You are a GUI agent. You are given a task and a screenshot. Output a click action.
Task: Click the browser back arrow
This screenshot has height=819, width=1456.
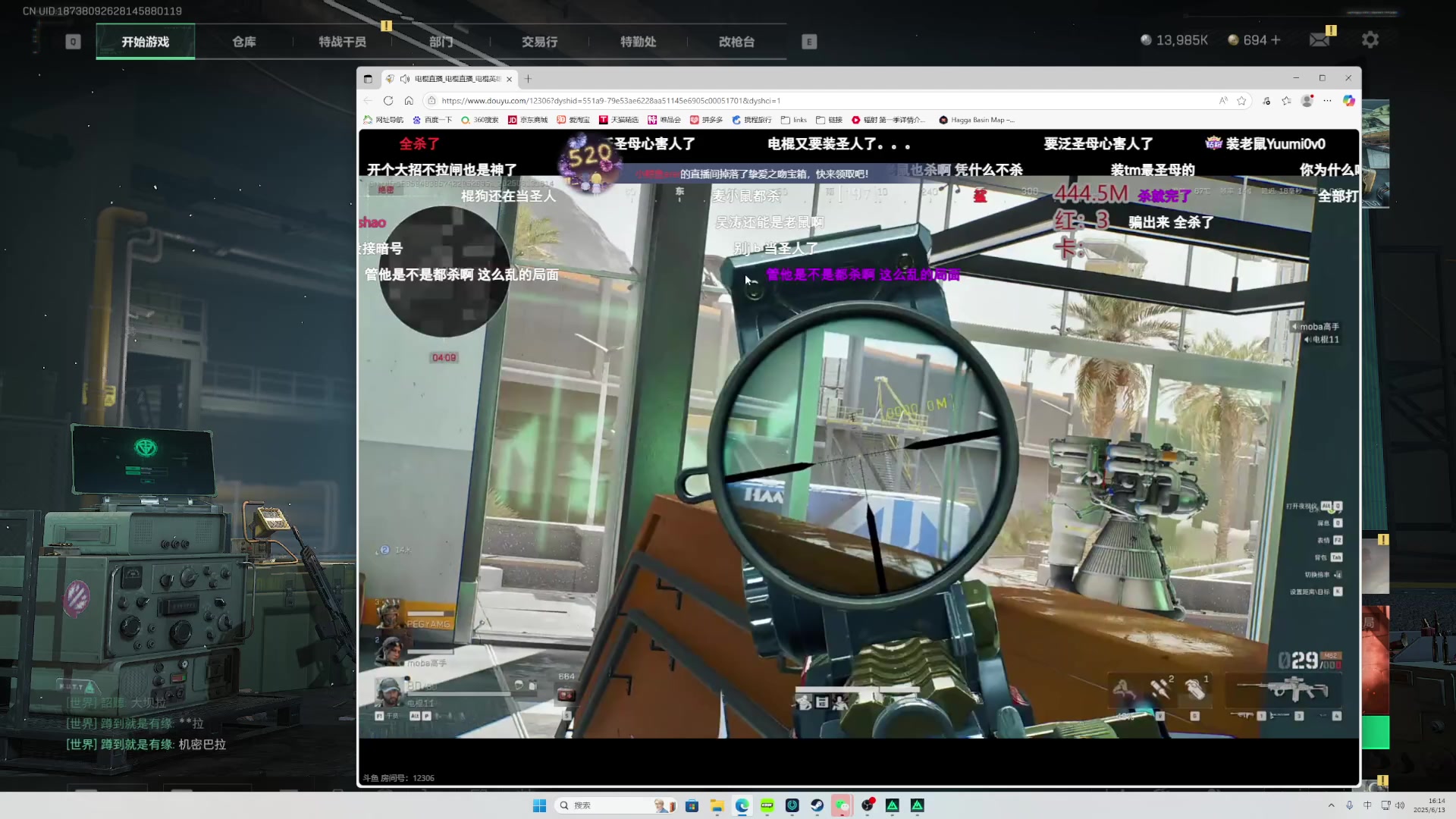tap(368, 100)
